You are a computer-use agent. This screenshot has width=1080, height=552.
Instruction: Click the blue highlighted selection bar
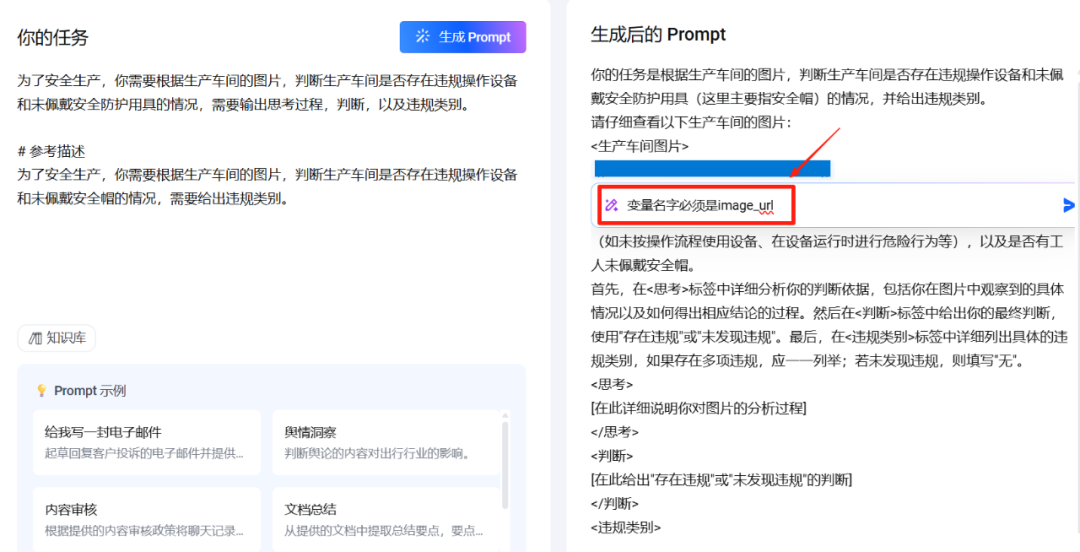(712, 169)
